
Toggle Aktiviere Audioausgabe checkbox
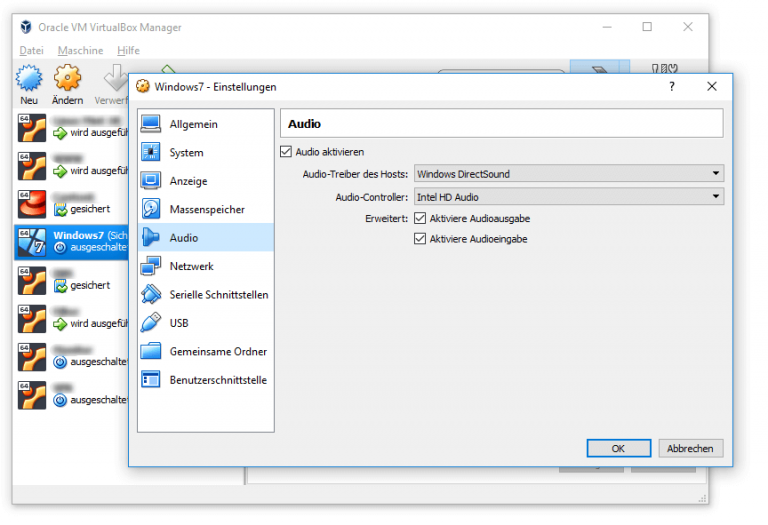420,218
